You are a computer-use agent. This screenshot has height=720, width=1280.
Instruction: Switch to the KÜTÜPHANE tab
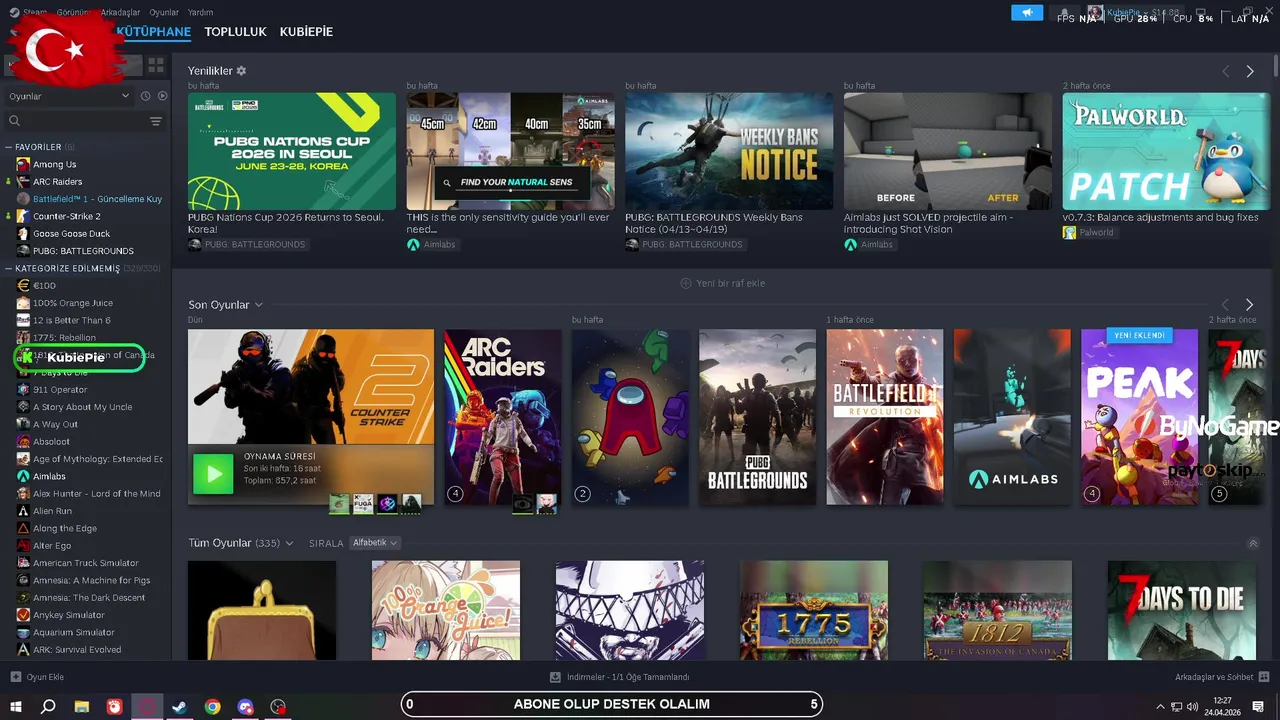153,32
